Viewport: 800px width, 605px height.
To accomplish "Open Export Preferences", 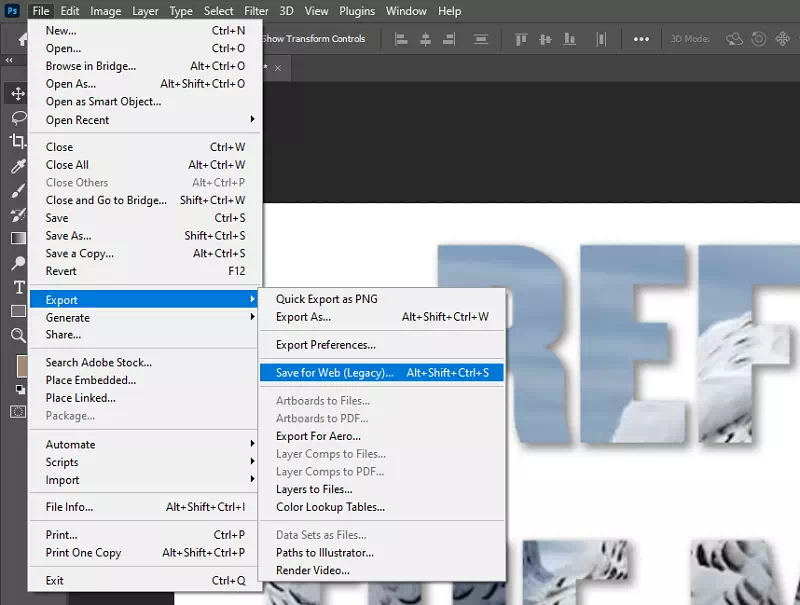I will tap(382, 345).
